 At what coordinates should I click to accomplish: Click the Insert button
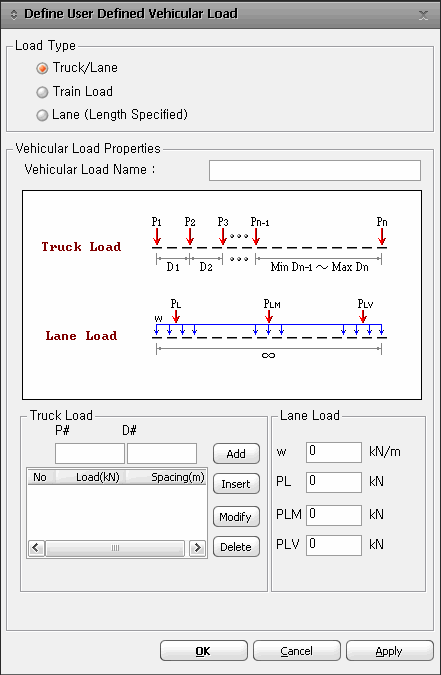(x=236, y=484)
